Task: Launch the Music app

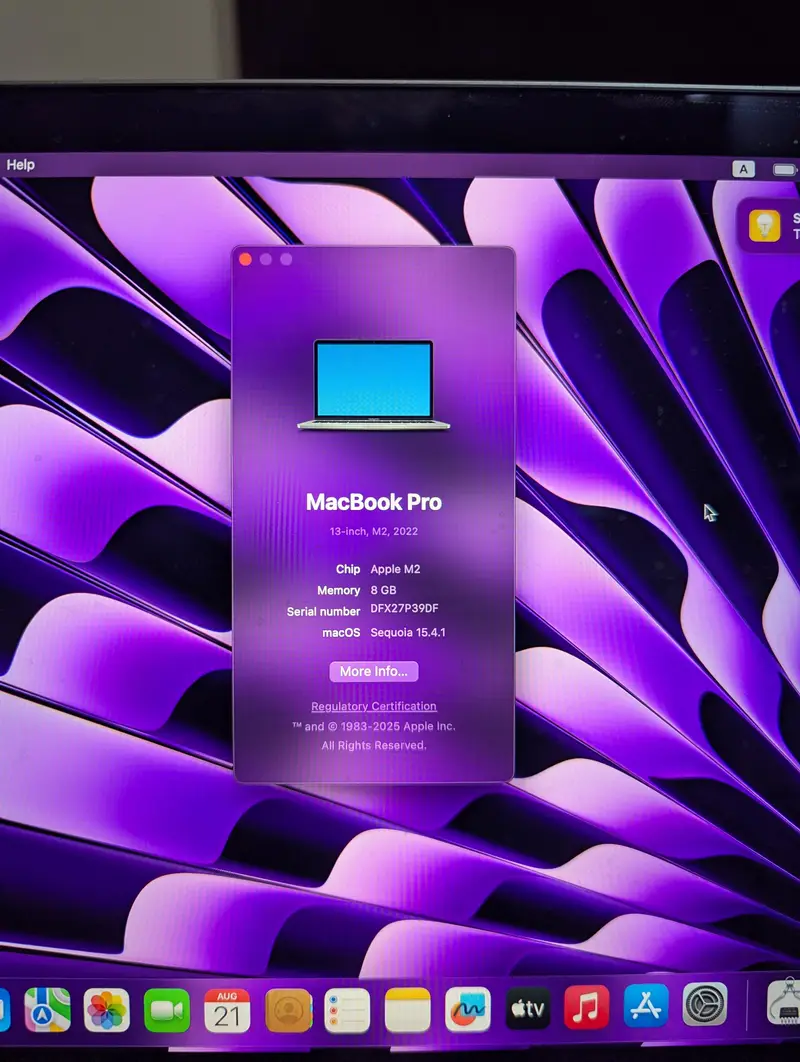Action: tap(586, 1008)
